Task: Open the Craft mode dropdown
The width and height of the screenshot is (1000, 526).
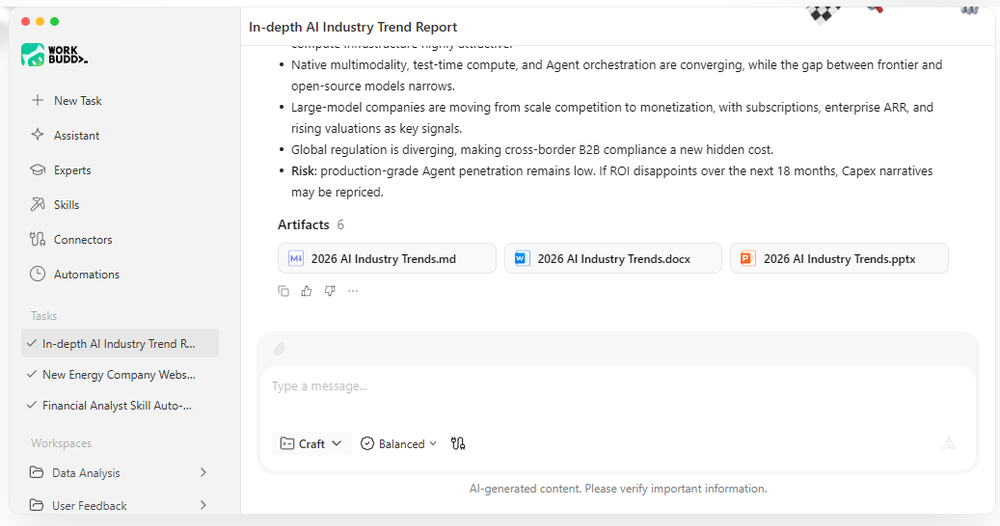Action: tap(312, 443)
